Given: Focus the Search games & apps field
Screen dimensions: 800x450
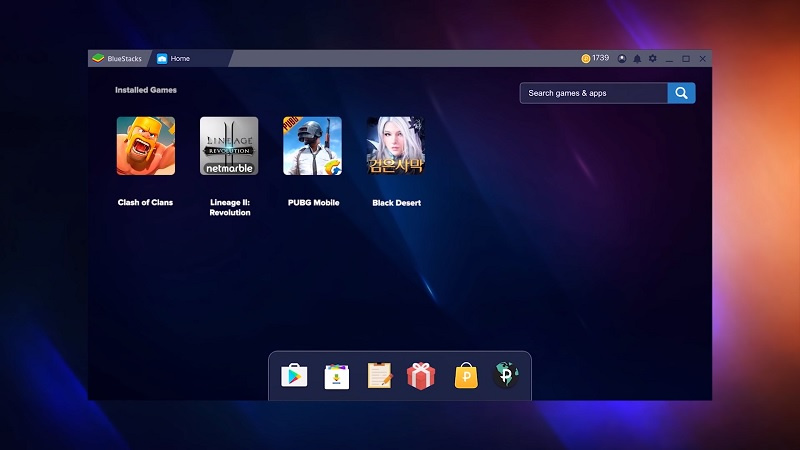Looking at the screenshot, I should click(593, 93).
